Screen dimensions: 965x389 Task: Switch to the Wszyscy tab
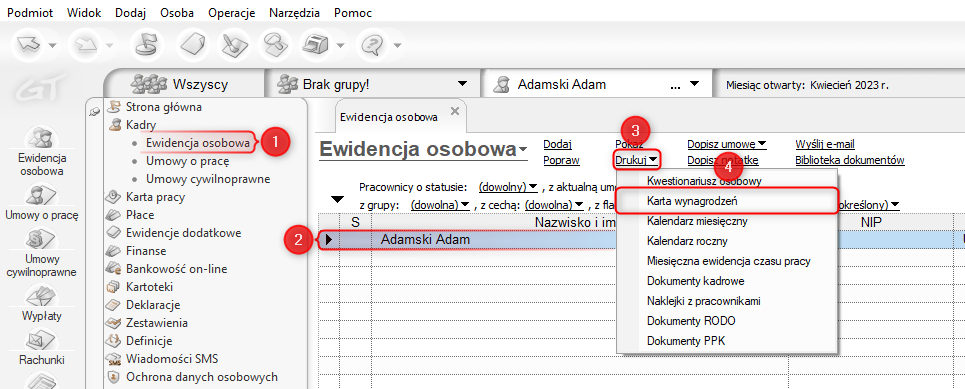coord(184,84)
